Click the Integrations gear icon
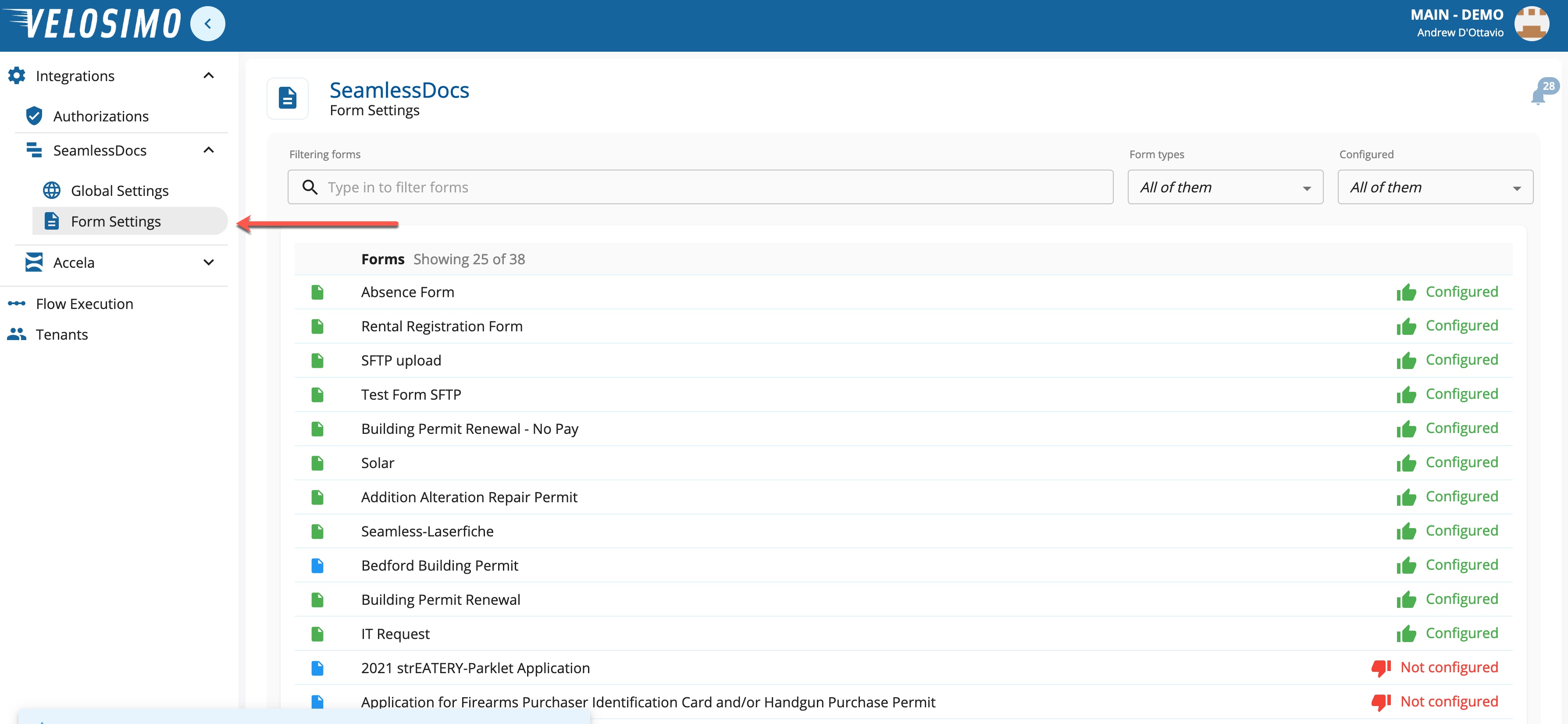 point(16,75)
